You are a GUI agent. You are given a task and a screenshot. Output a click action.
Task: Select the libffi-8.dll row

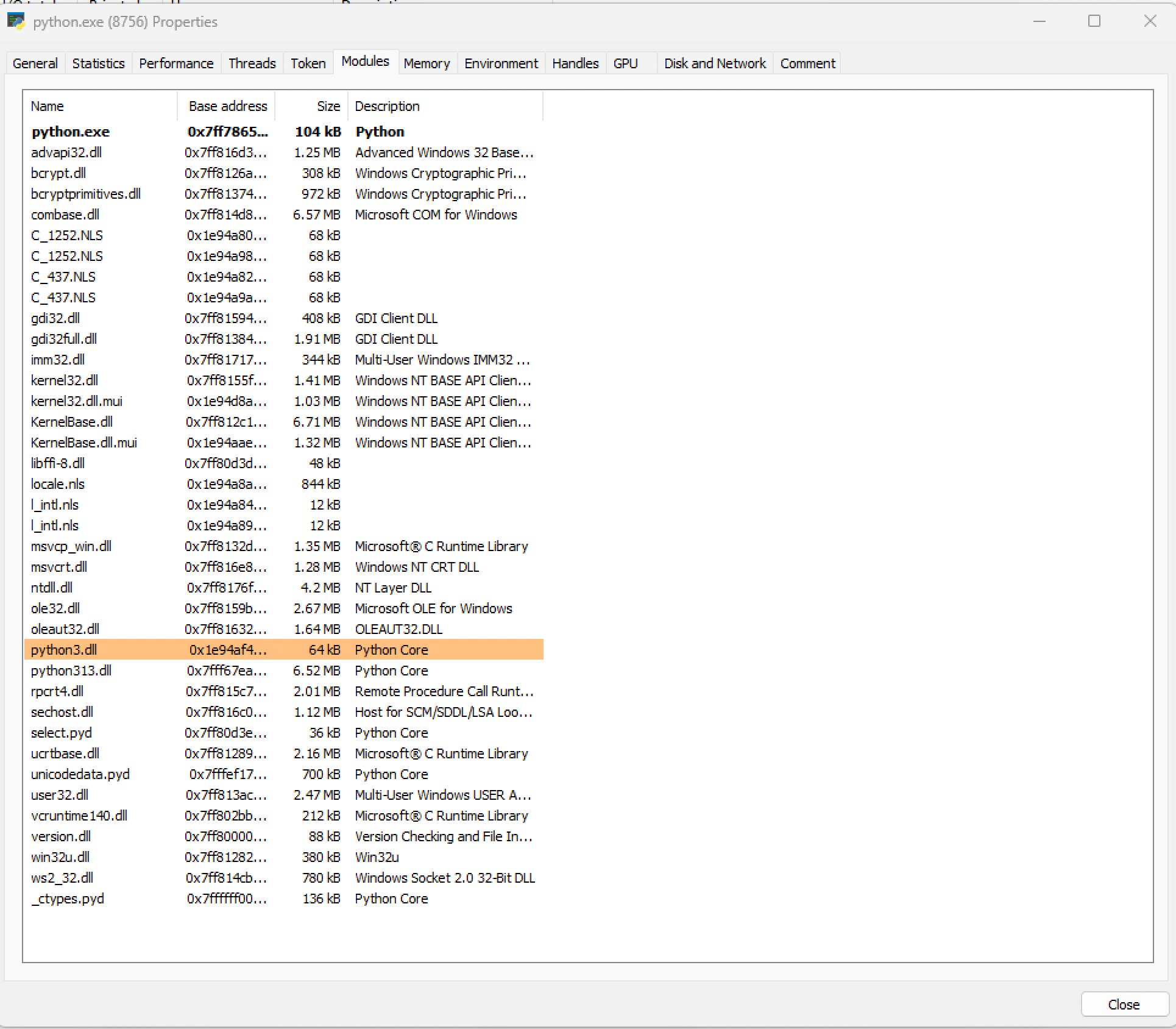[x=284, y=463]
